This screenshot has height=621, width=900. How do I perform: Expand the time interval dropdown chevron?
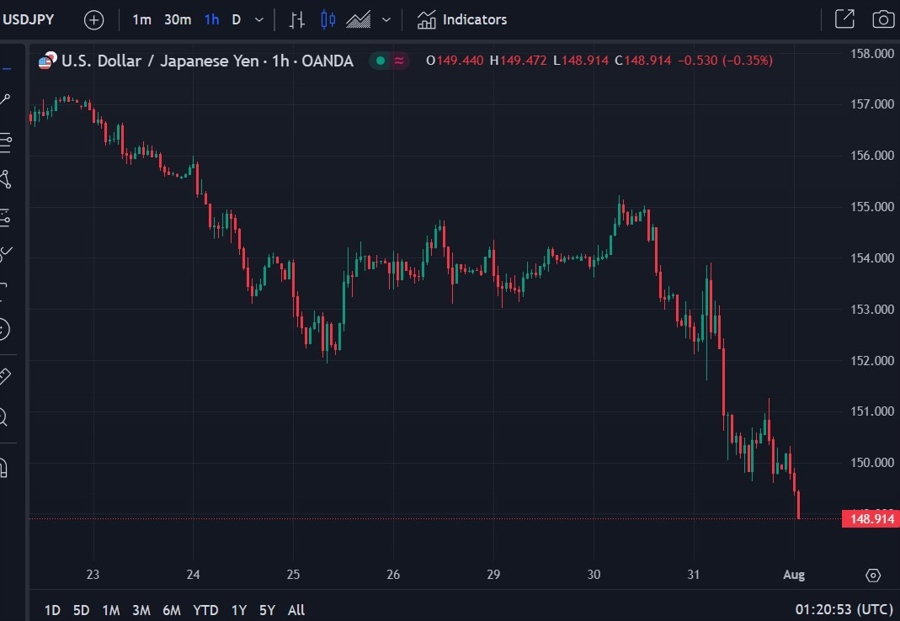click(260, 20)
